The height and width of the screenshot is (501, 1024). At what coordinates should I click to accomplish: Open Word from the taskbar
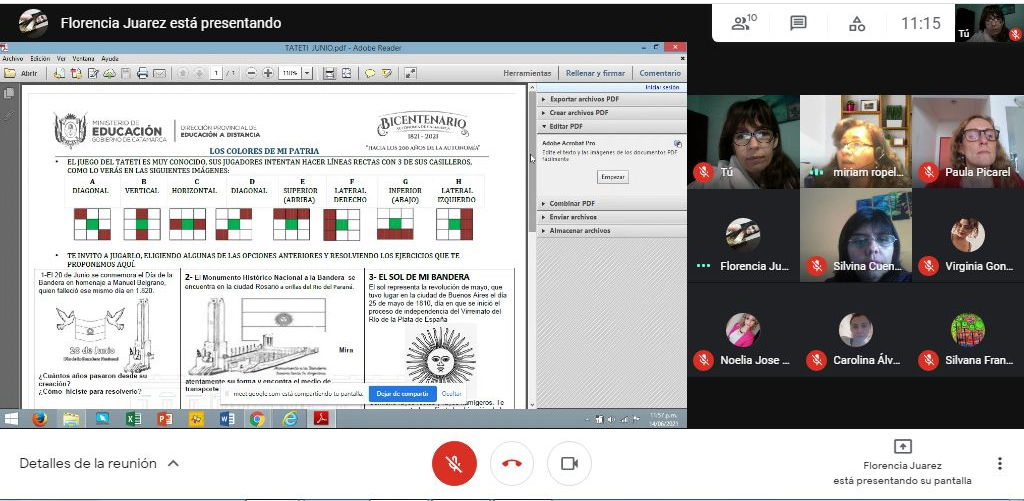click(227, 419)
